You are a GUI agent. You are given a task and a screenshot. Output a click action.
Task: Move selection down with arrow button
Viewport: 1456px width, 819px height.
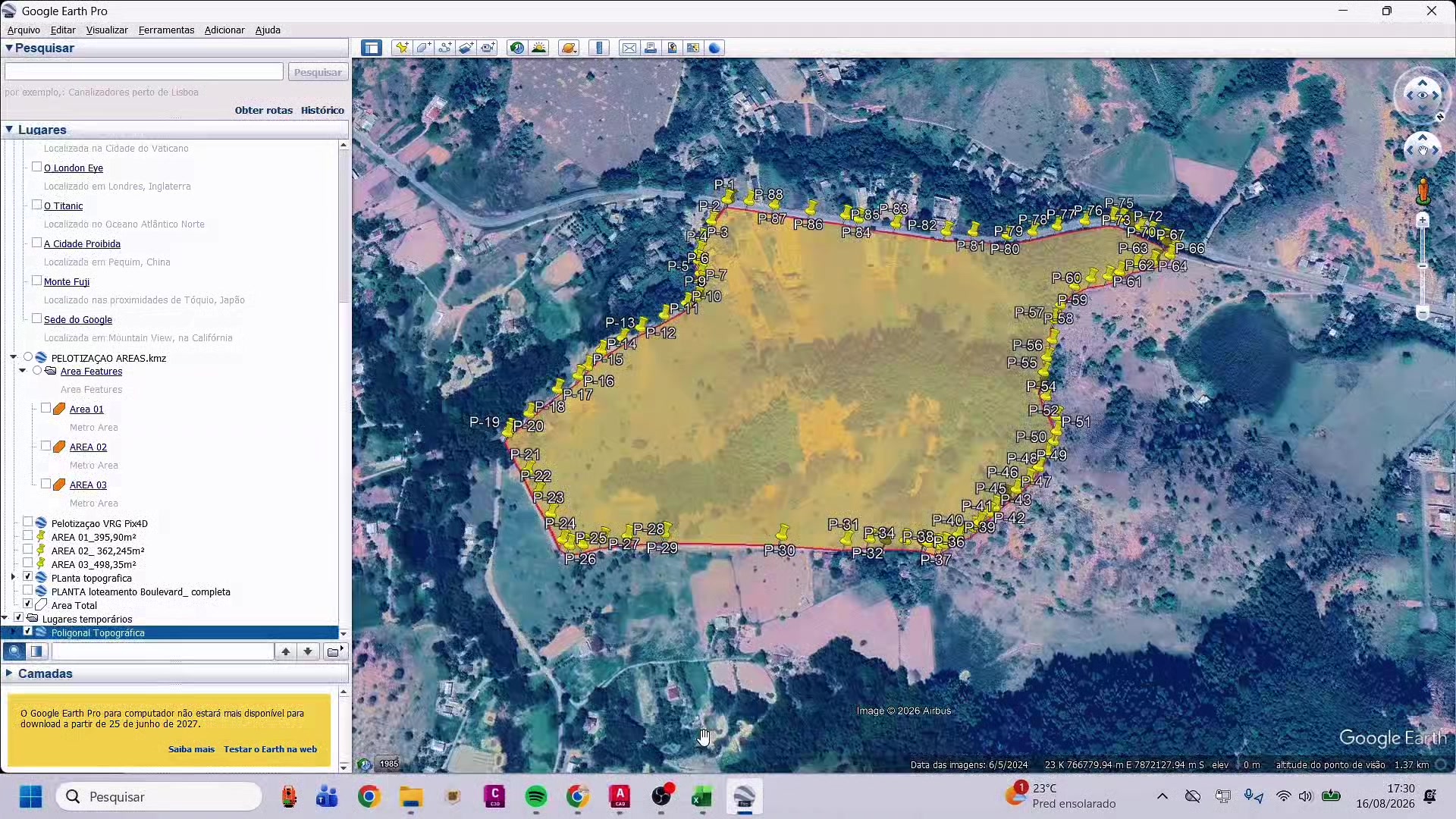[308, 651]
